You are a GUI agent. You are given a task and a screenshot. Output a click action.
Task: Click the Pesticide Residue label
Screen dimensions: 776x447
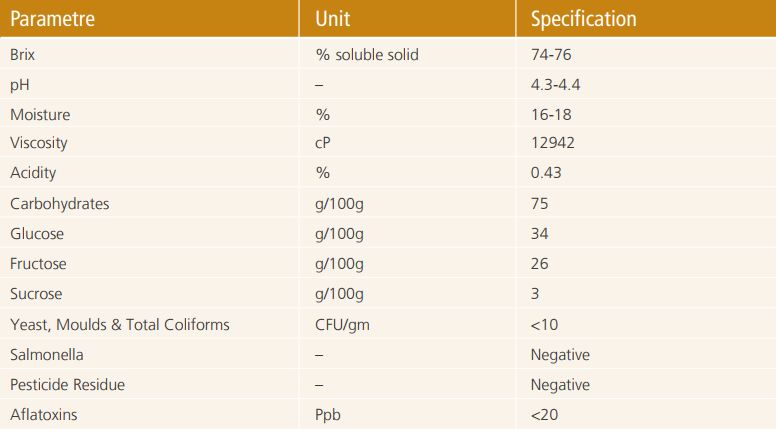coord(67,385)
